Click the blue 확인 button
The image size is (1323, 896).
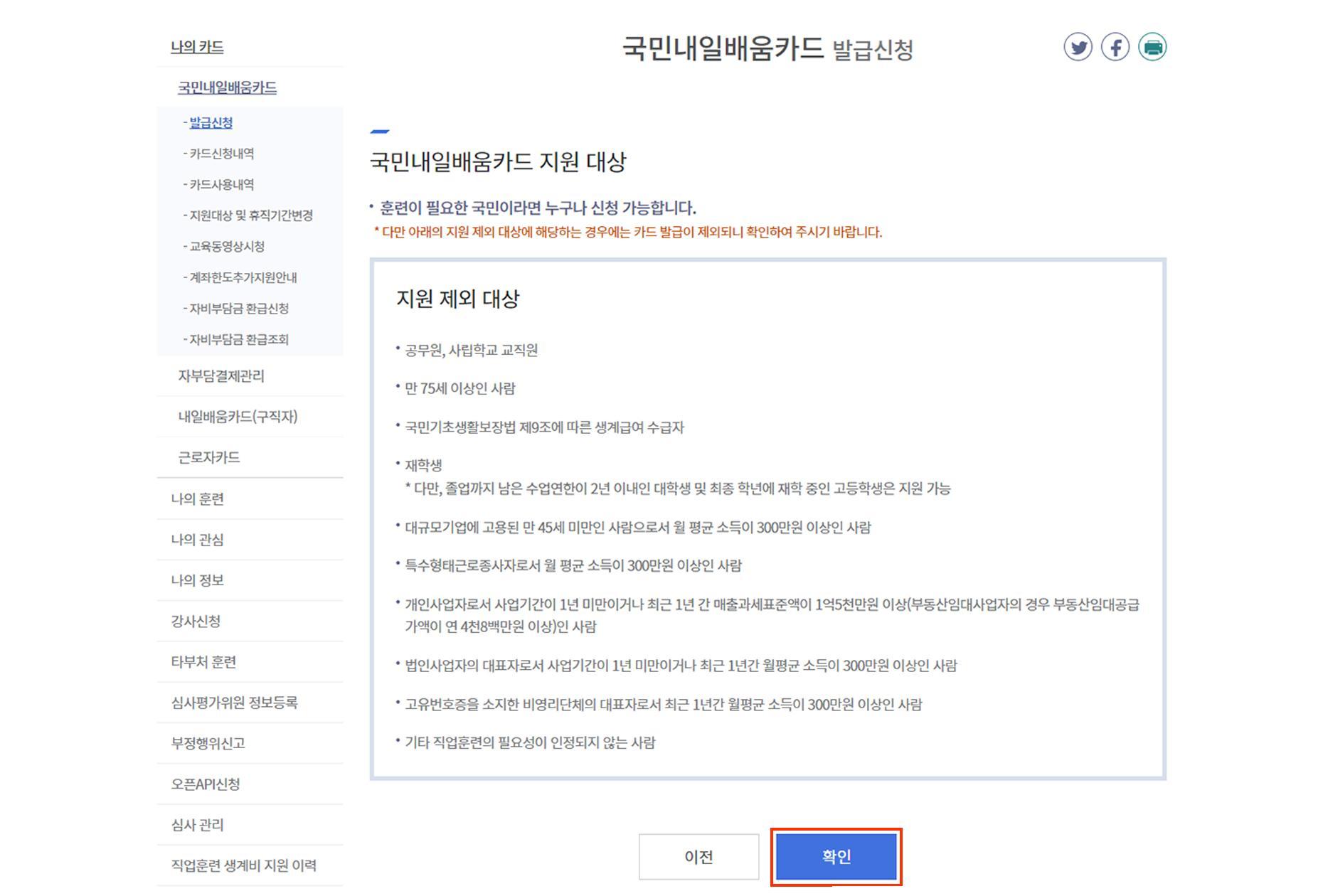point(836,856)
